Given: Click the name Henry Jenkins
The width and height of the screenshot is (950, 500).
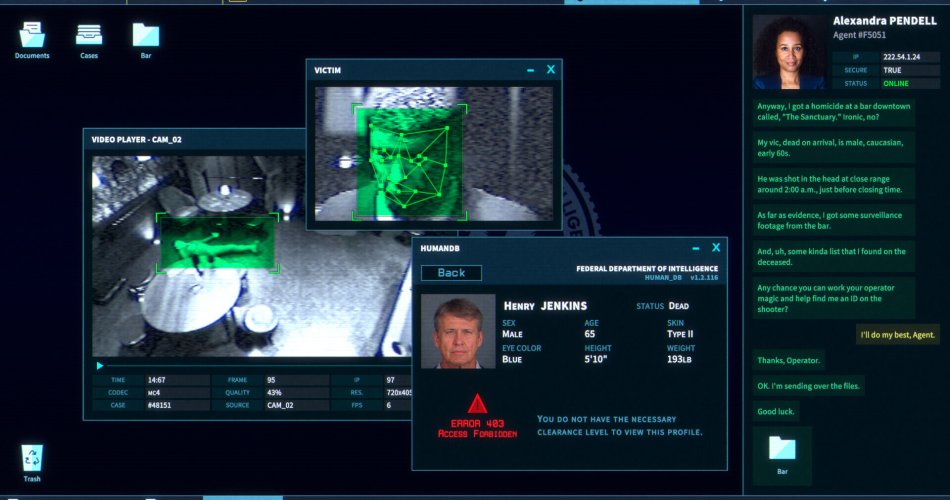Looking at the screenshot, I should click(x=545, y=306).
